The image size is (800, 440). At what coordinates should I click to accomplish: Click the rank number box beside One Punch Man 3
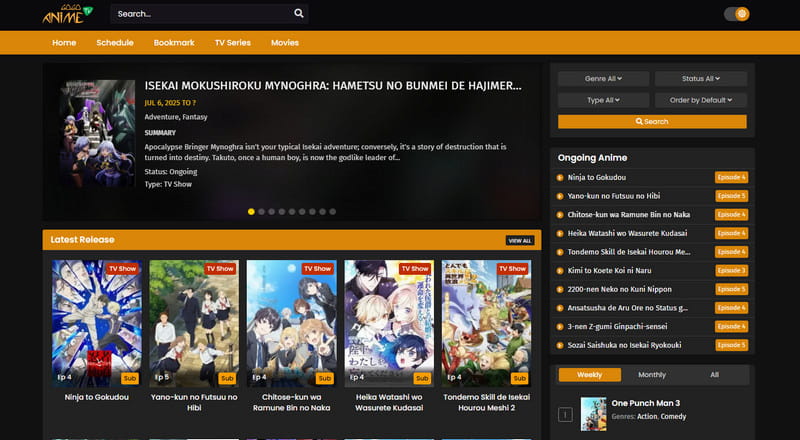[565, 414]
